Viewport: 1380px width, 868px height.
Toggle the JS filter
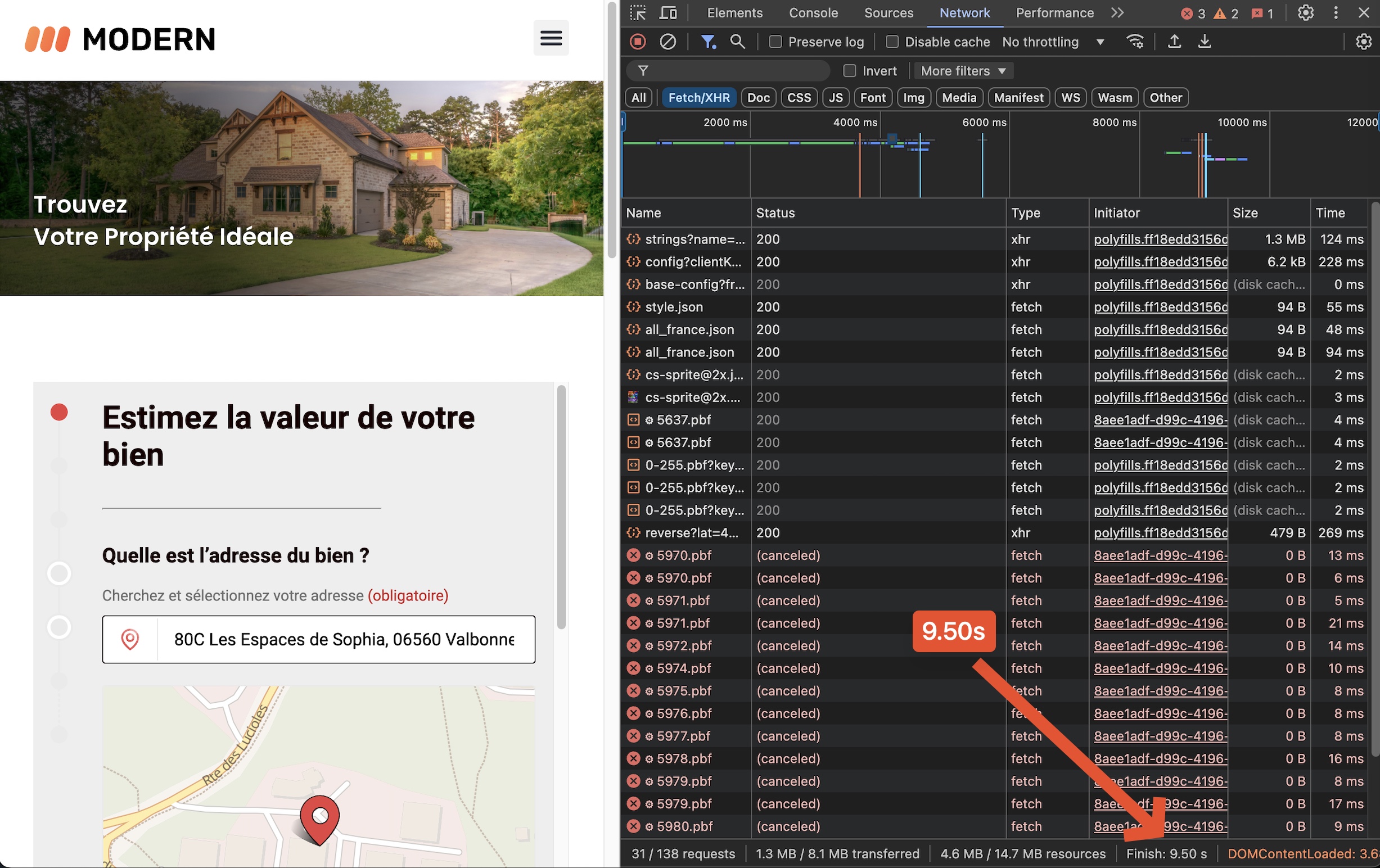point(836,97)
